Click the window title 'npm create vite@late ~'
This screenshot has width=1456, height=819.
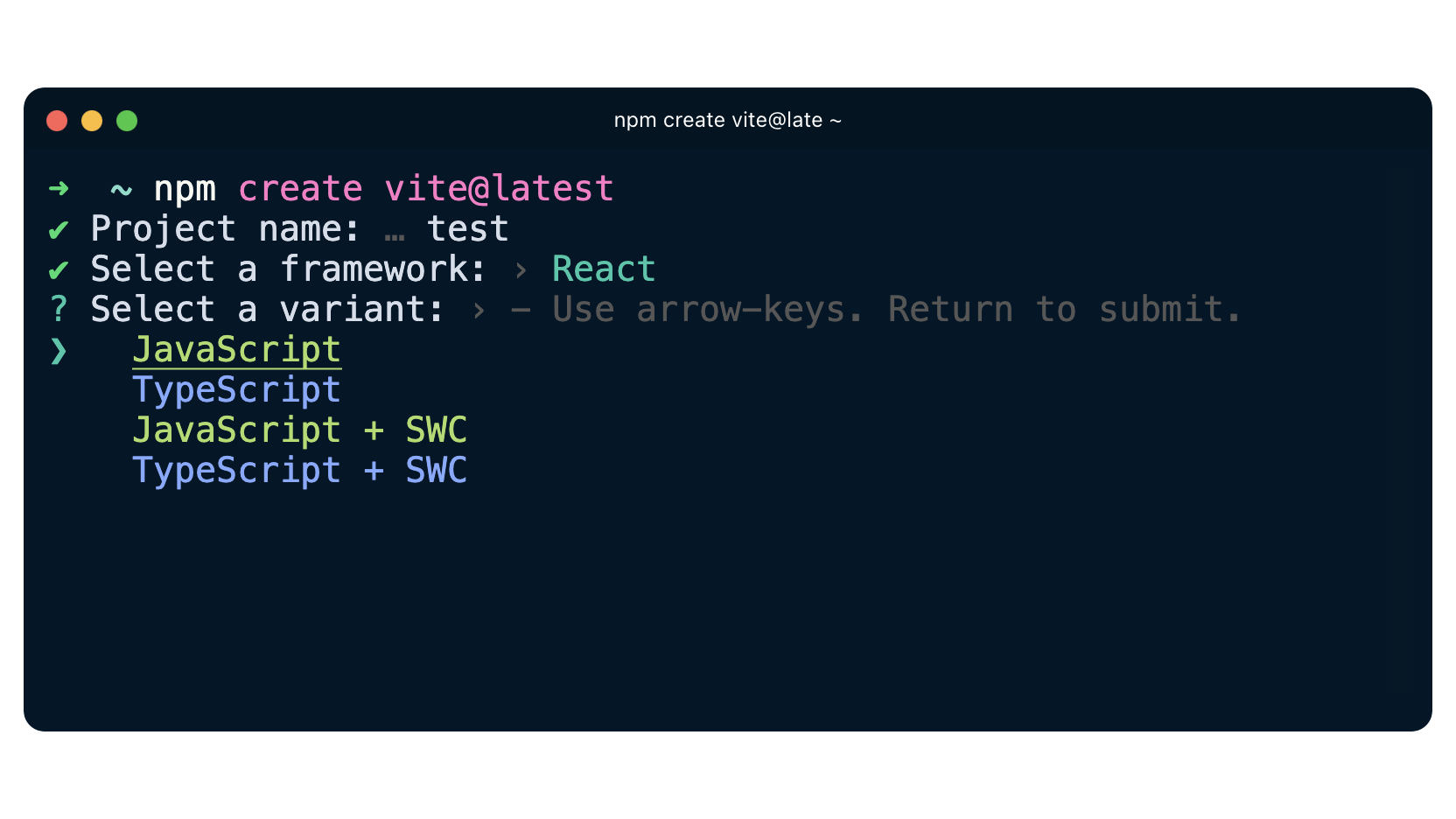click(x=727, y=121)
